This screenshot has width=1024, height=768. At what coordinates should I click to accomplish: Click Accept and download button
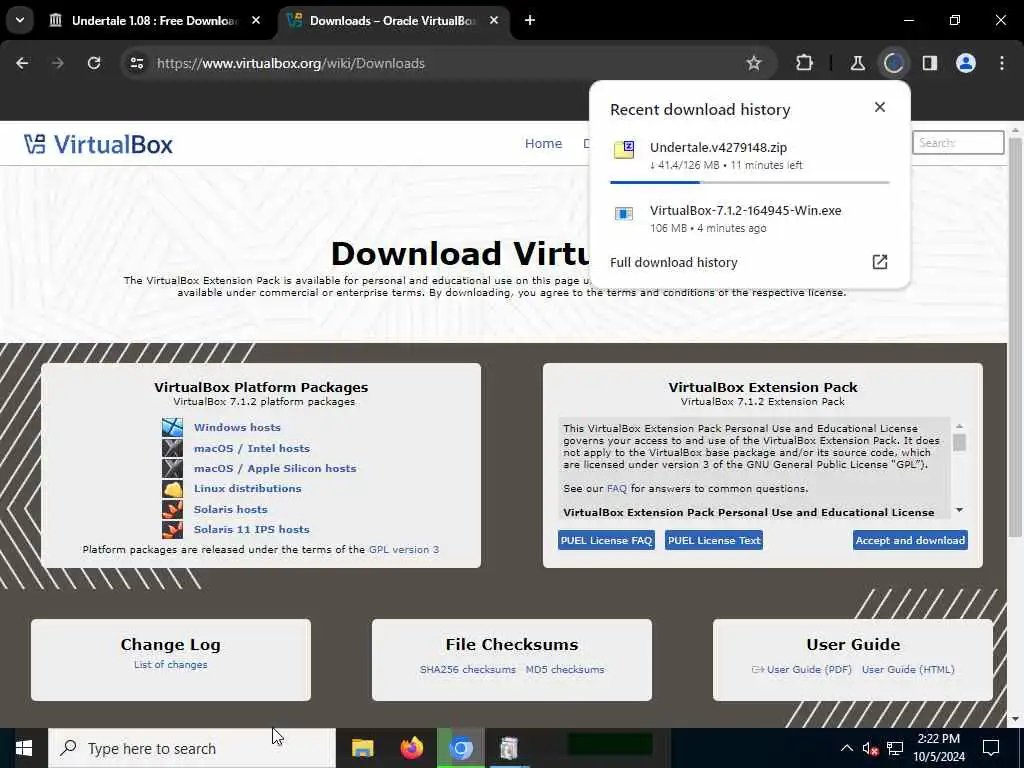click(x=910, y=540)
